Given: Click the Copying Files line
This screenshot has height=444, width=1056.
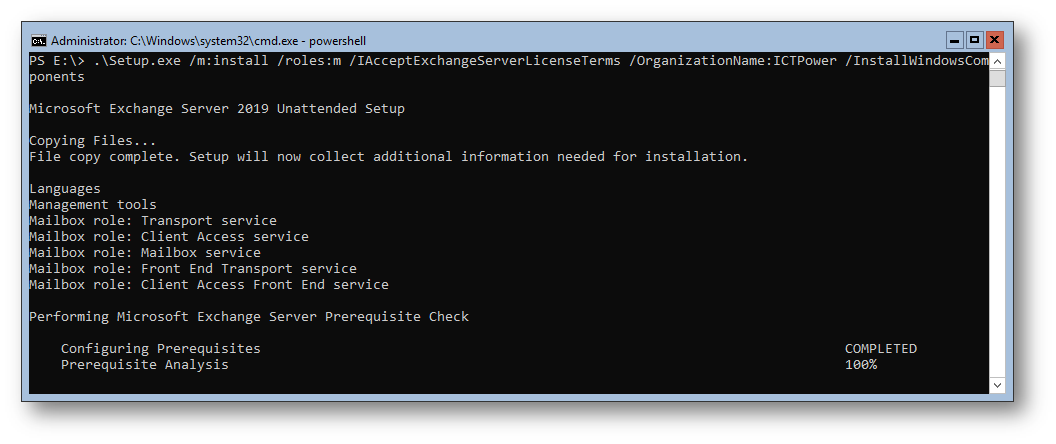Looking at the screenshot, I should [x=93, y=141].
